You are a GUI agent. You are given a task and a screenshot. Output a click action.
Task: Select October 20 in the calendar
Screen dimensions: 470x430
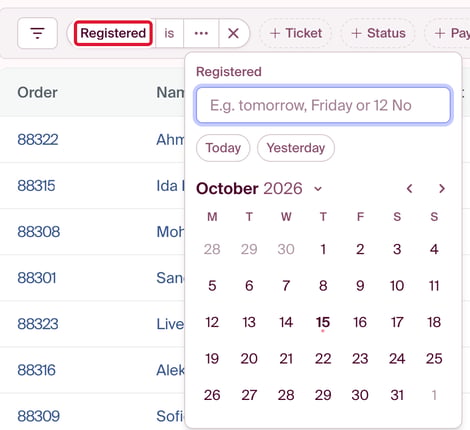point(249,359)
